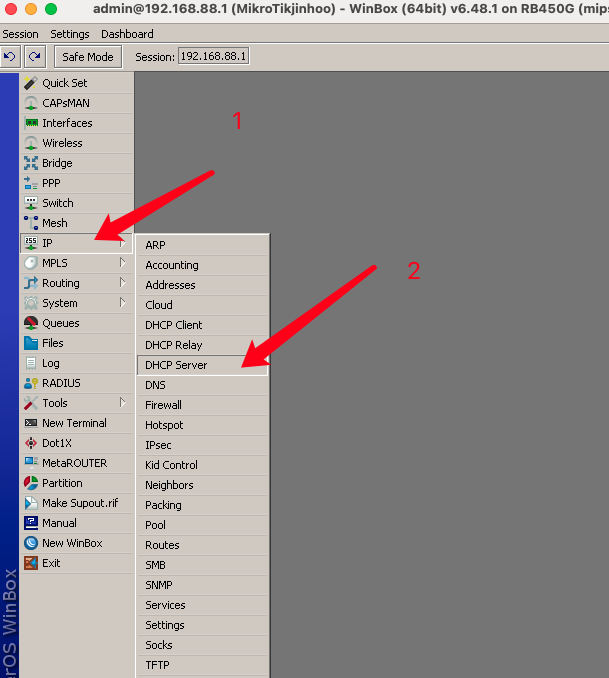
Task: Click the PPP icon
Action: click(x=31, y=183)
